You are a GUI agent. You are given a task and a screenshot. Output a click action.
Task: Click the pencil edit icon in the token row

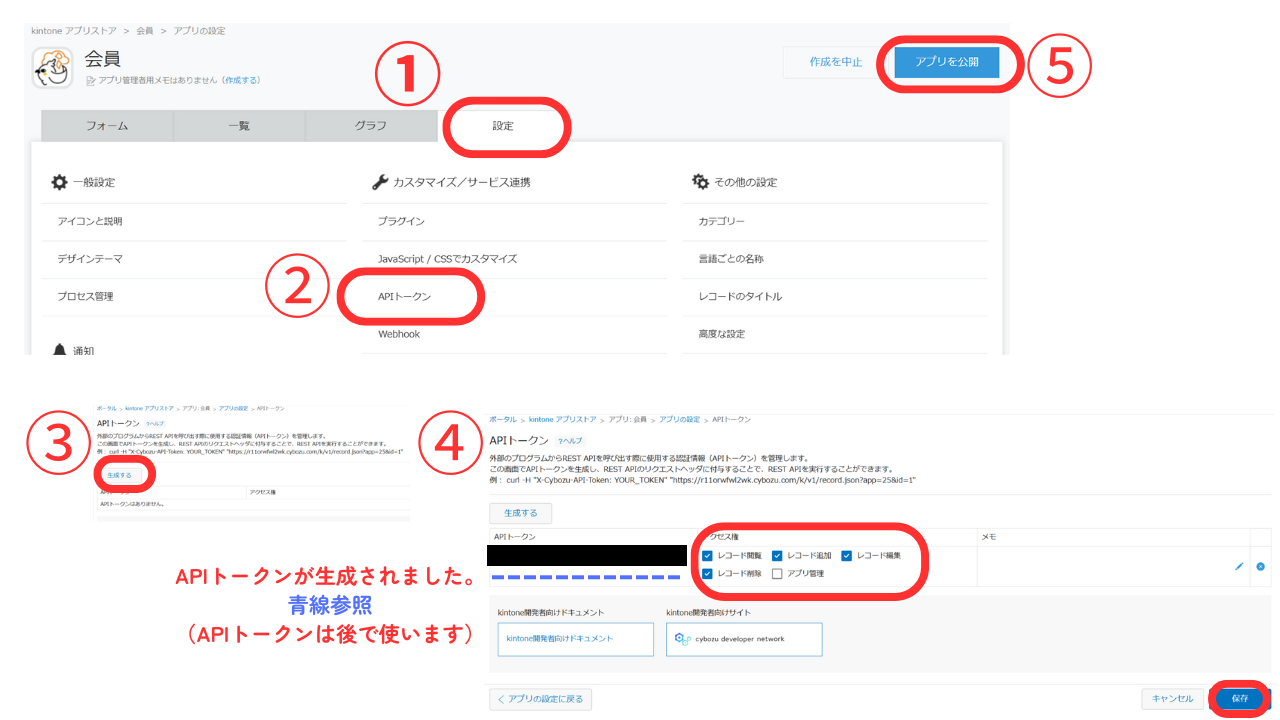(x=1239, y=566)
